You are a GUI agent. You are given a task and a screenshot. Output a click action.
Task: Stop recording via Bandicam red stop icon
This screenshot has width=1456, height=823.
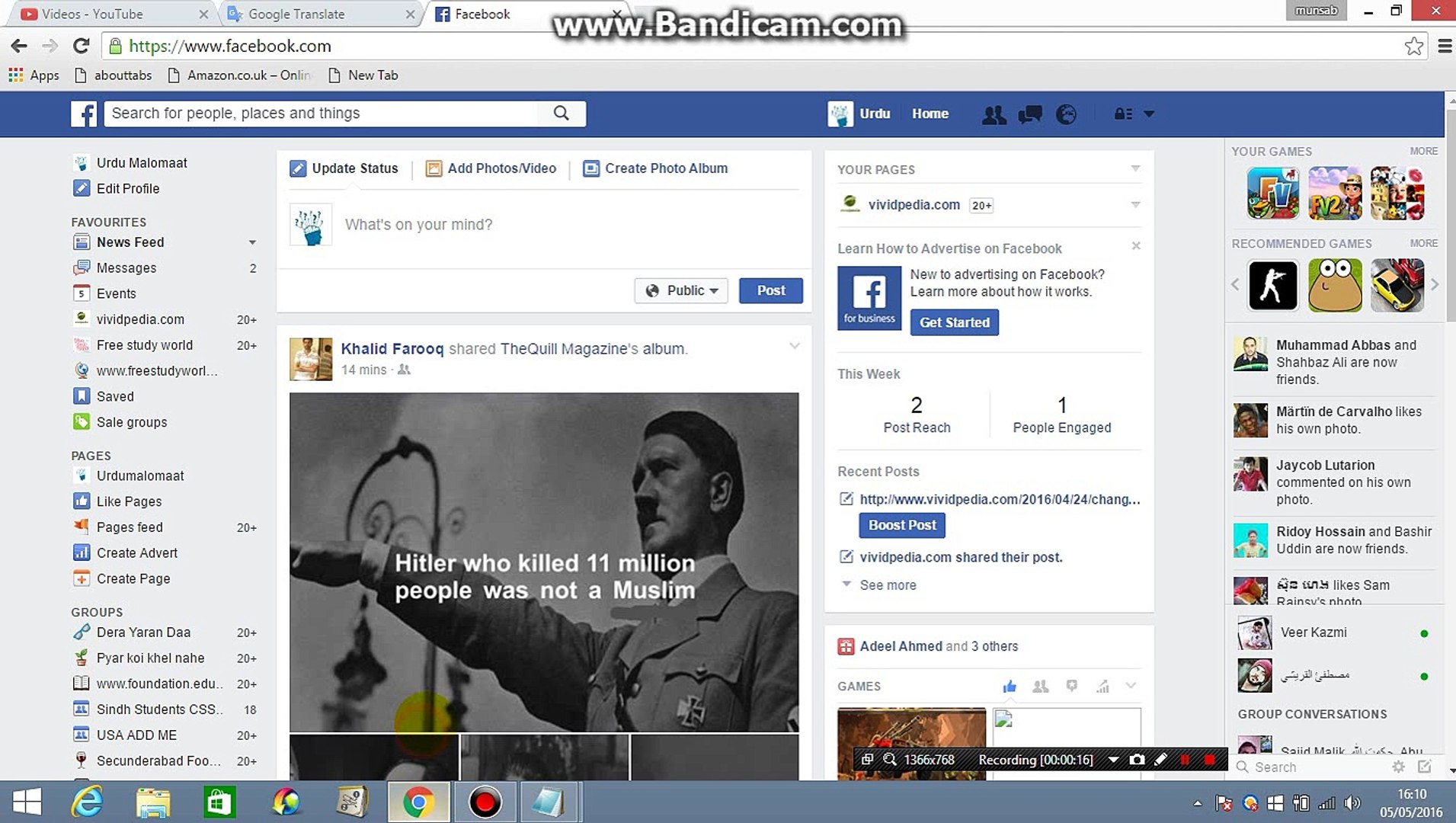(x=1210, y=760)
